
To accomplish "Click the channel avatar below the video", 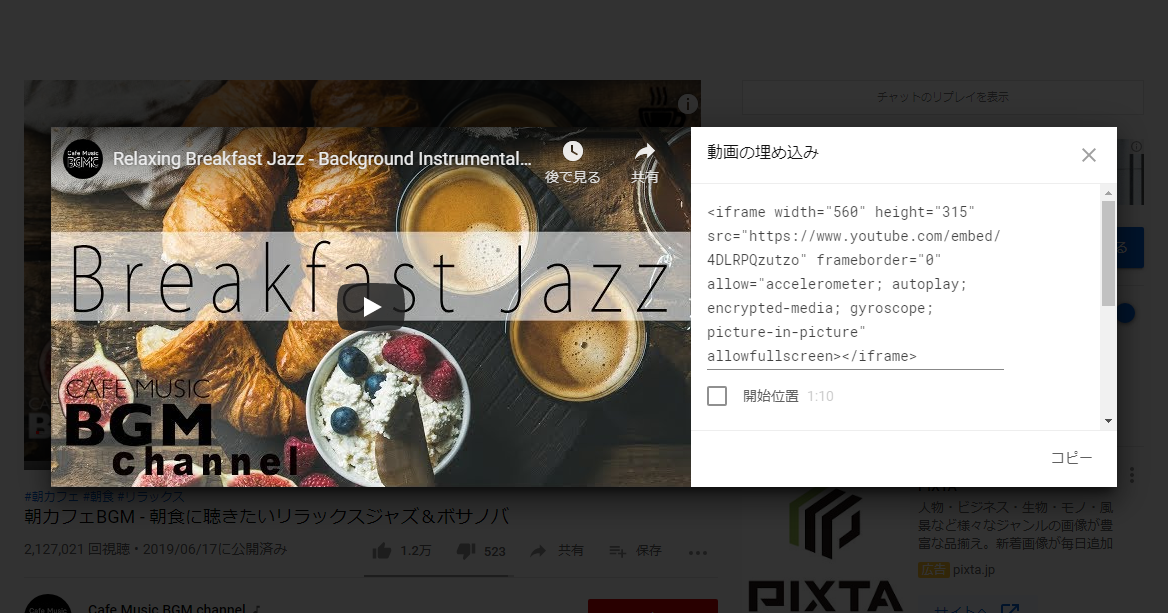I will click(48, 604).
